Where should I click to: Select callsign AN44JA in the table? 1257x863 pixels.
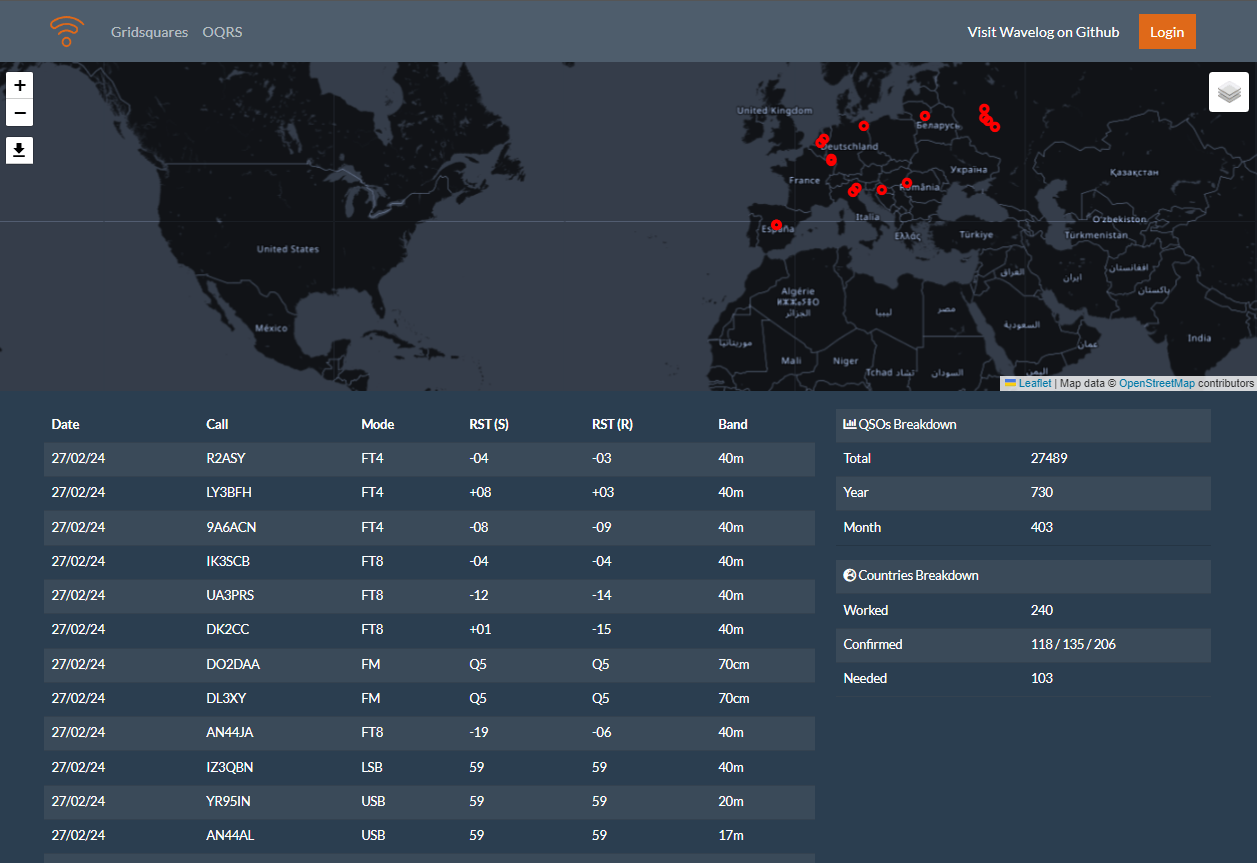230,733
